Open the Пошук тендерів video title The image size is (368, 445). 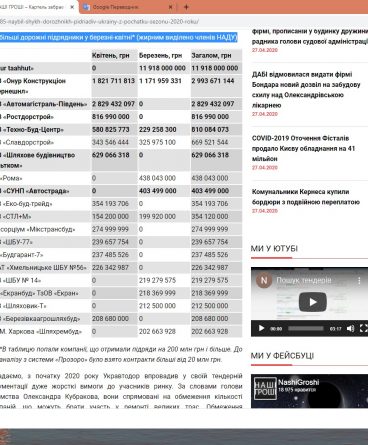(x=304, y=280)
